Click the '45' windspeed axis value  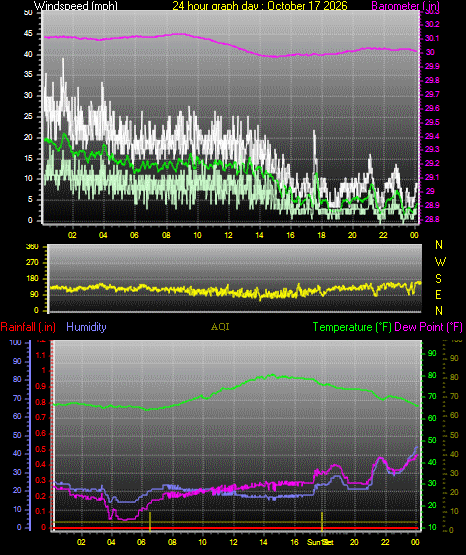click(x=28, y=34)
